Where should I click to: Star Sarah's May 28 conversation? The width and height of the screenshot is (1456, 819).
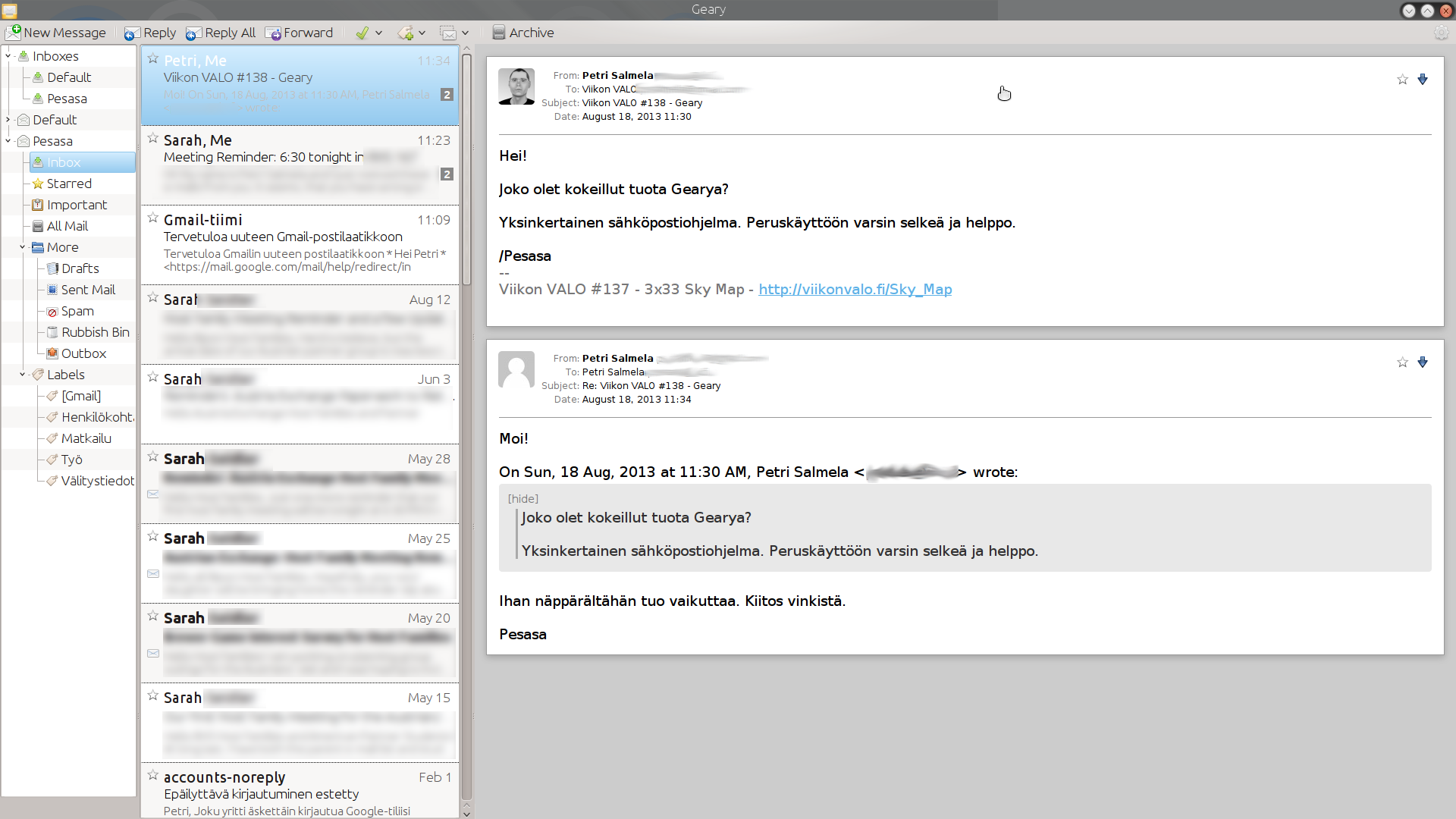(152, 457)
